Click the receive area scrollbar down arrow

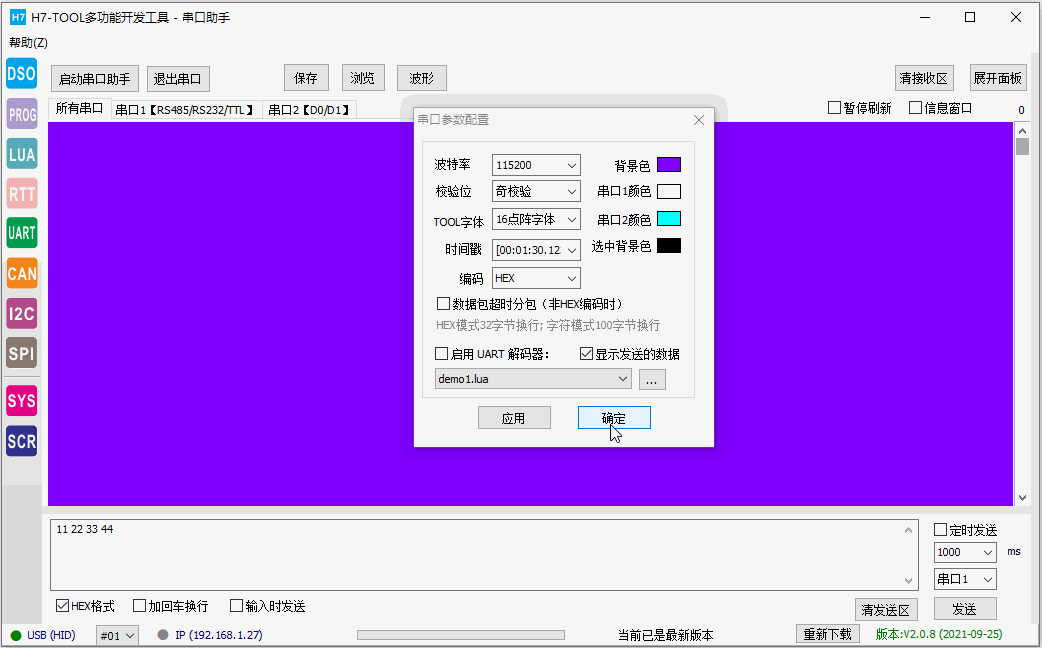(x=1022, y=498)
